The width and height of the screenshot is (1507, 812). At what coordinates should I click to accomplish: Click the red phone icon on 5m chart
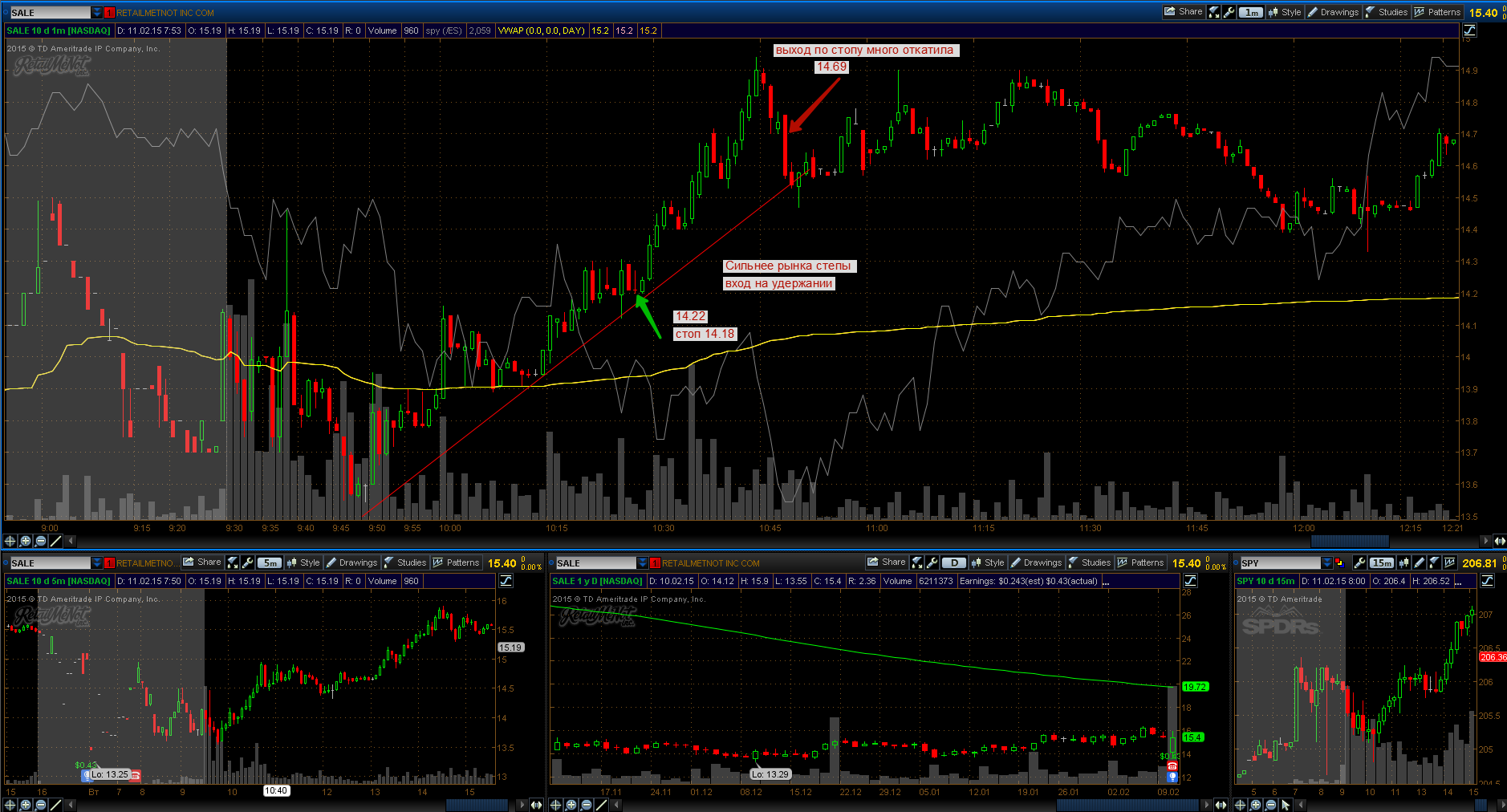(x=136, y=775)
